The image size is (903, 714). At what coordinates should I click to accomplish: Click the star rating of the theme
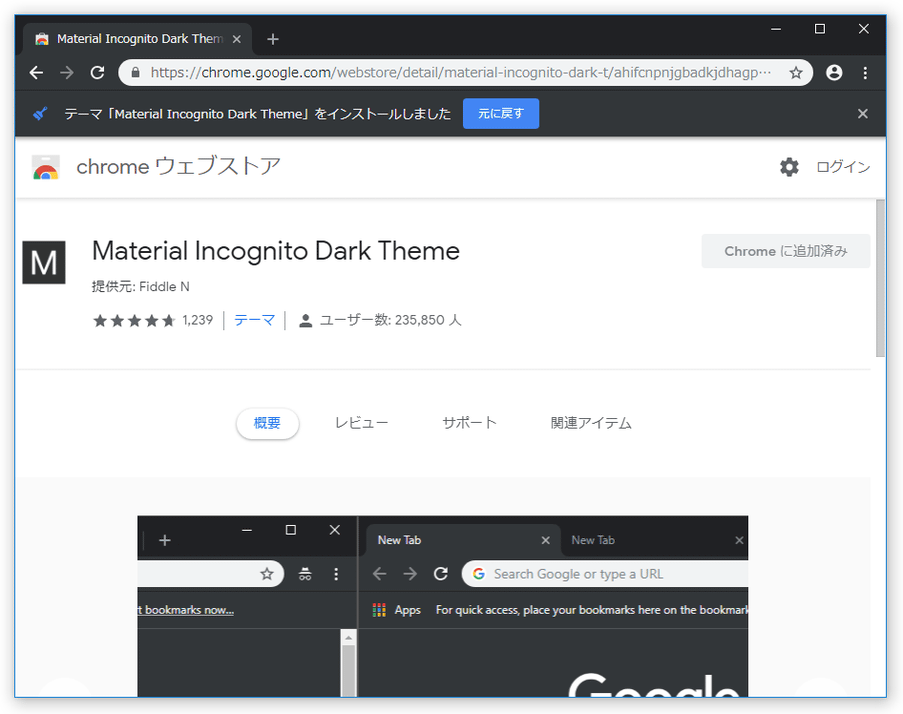(x=134, y=320)
